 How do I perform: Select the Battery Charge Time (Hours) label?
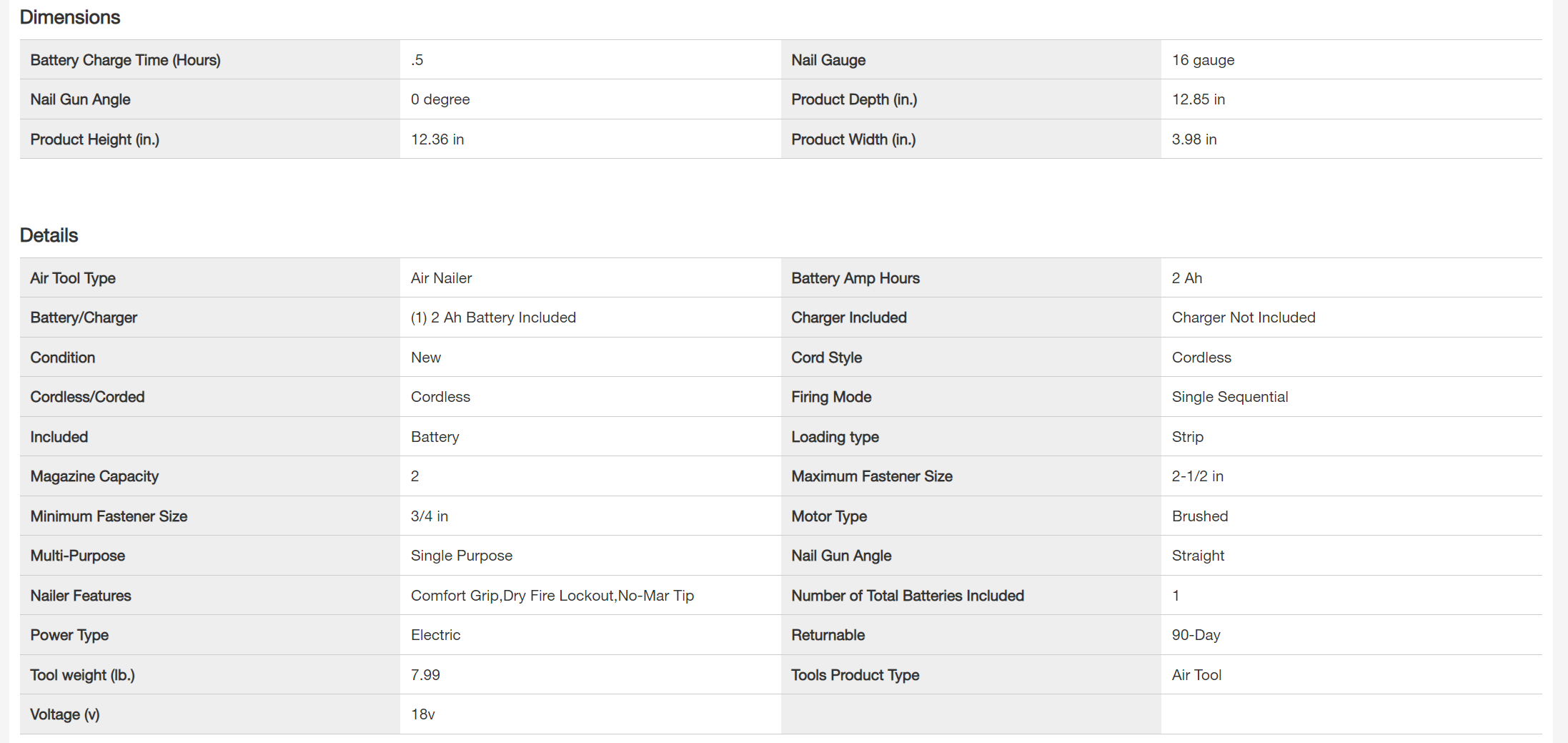(x=125, y=60)
